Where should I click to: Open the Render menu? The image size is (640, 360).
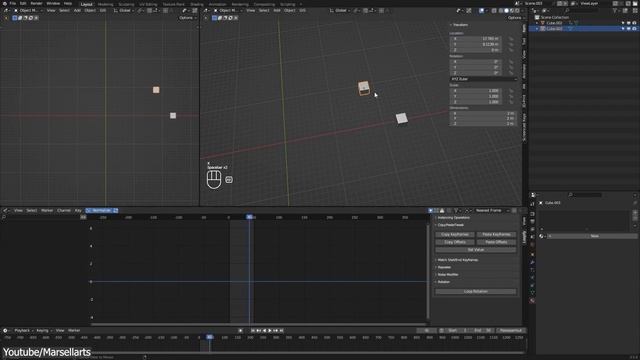coord(36,3)
